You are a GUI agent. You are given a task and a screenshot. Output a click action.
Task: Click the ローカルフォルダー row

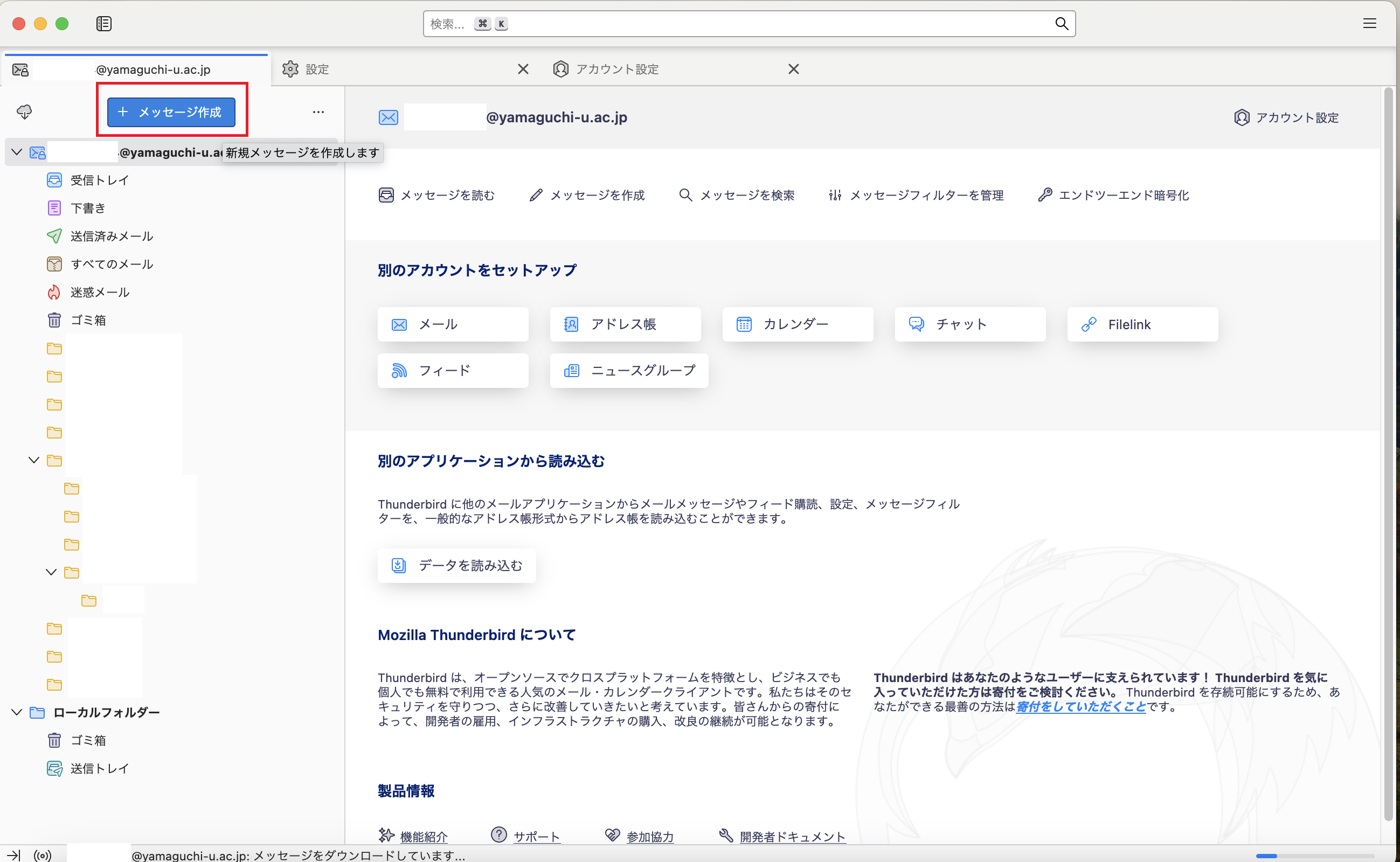(171, 712)
